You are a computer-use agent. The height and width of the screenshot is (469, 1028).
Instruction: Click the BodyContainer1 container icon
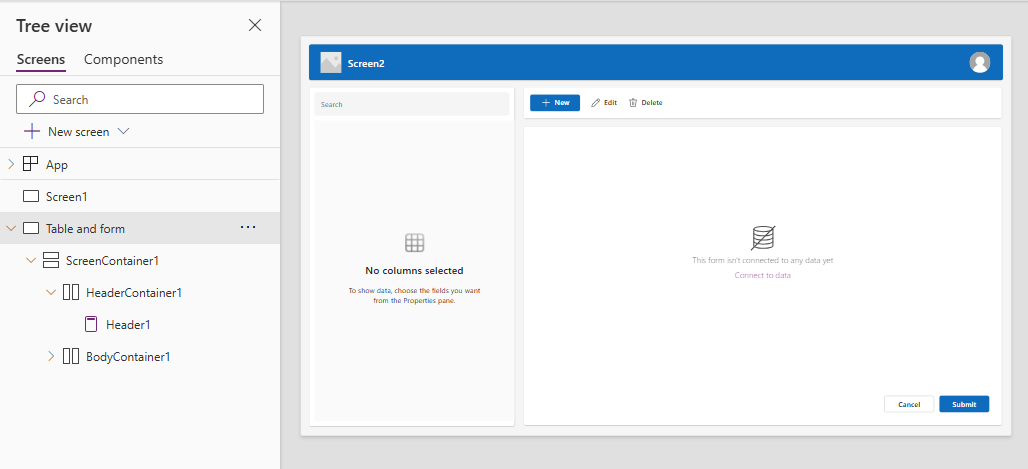pyautogui.click(x=71, y=357)
